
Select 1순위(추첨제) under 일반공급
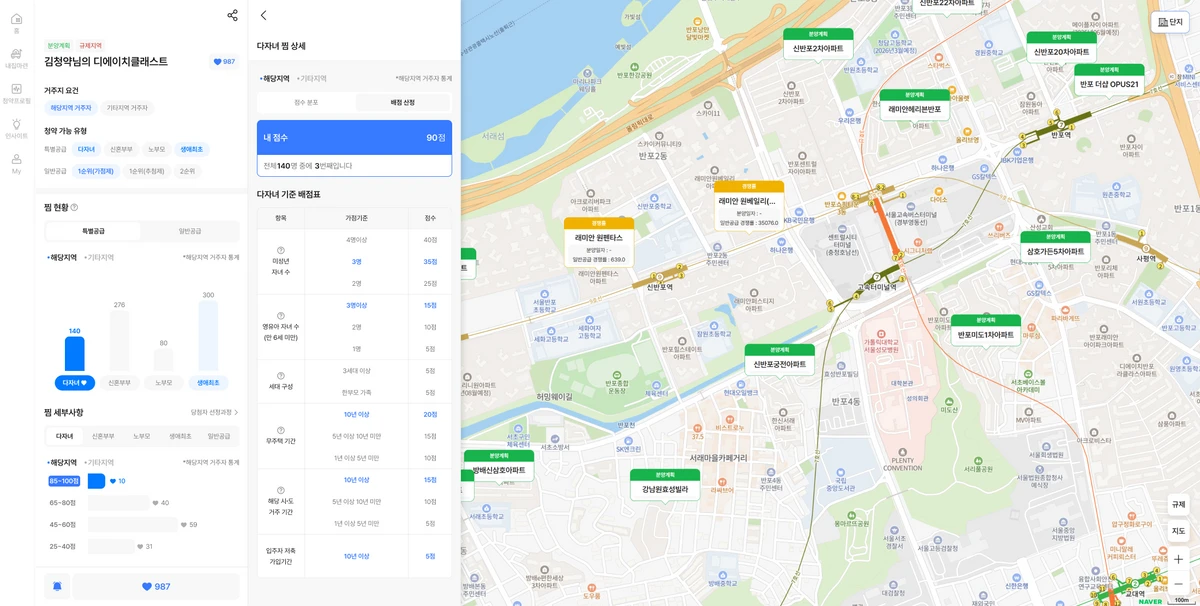[x=147, y=171]
